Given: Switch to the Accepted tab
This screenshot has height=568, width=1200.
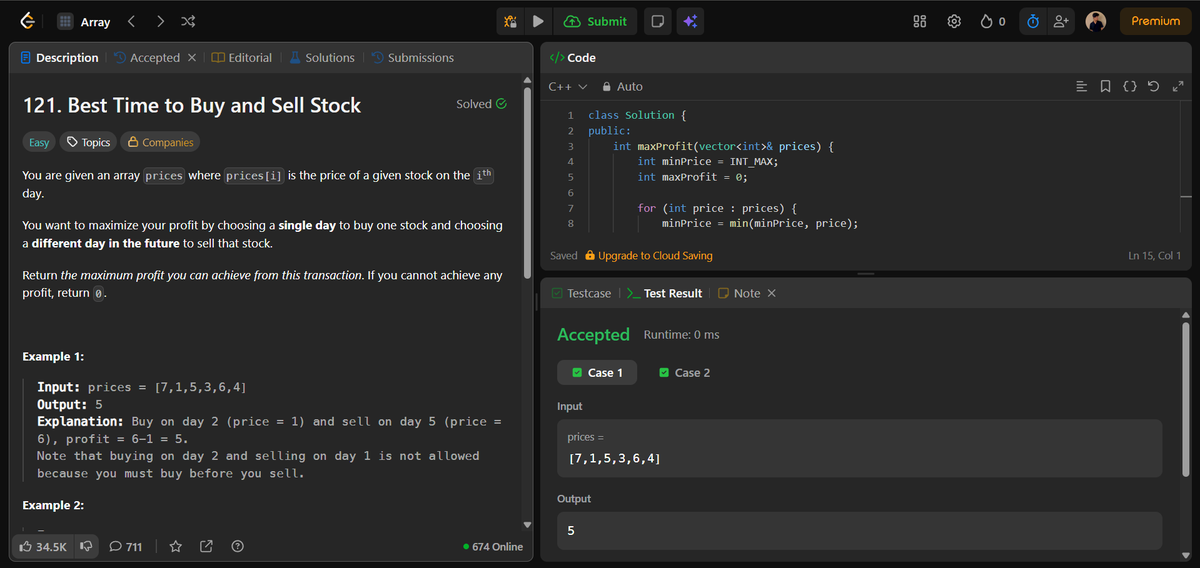Looking at the screenshot, I should pyautogui.click(x=147, y=58).
